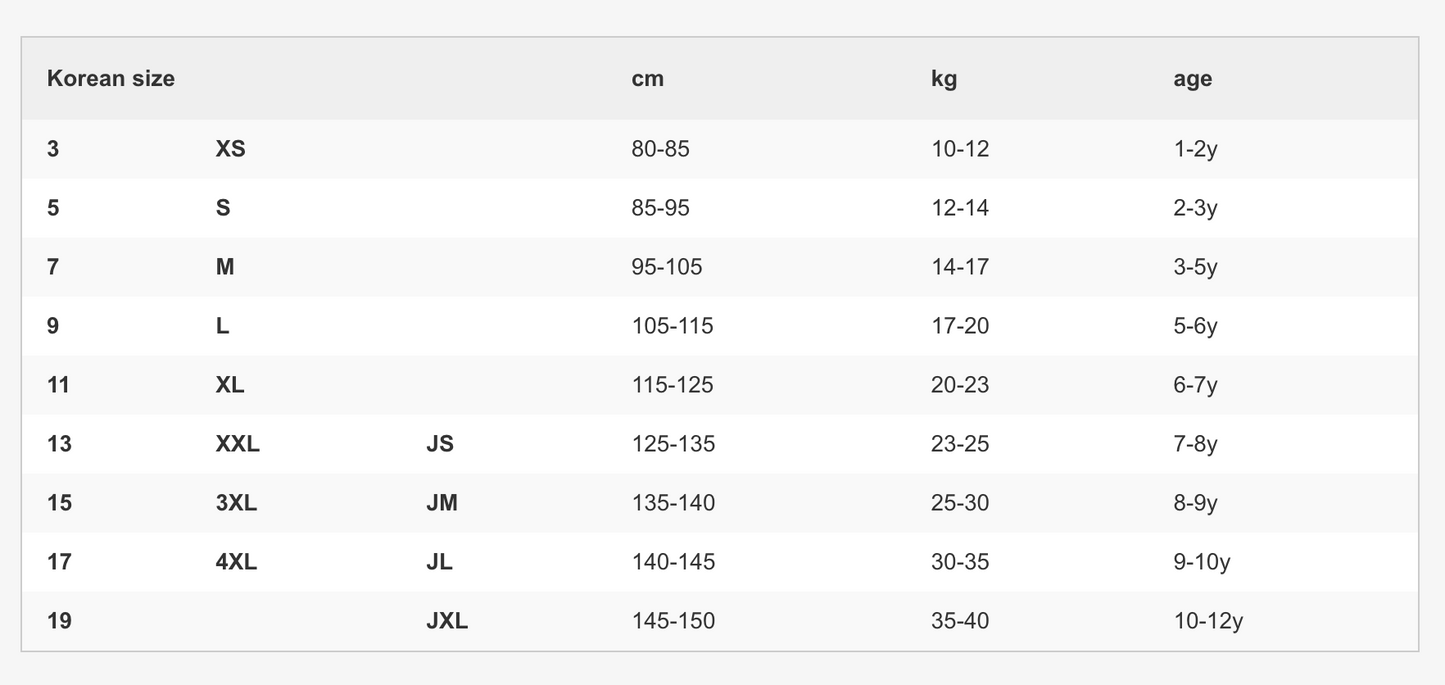
Task: Click the 4XL size label
Action: pyautogui.click(x=236, y=562)
